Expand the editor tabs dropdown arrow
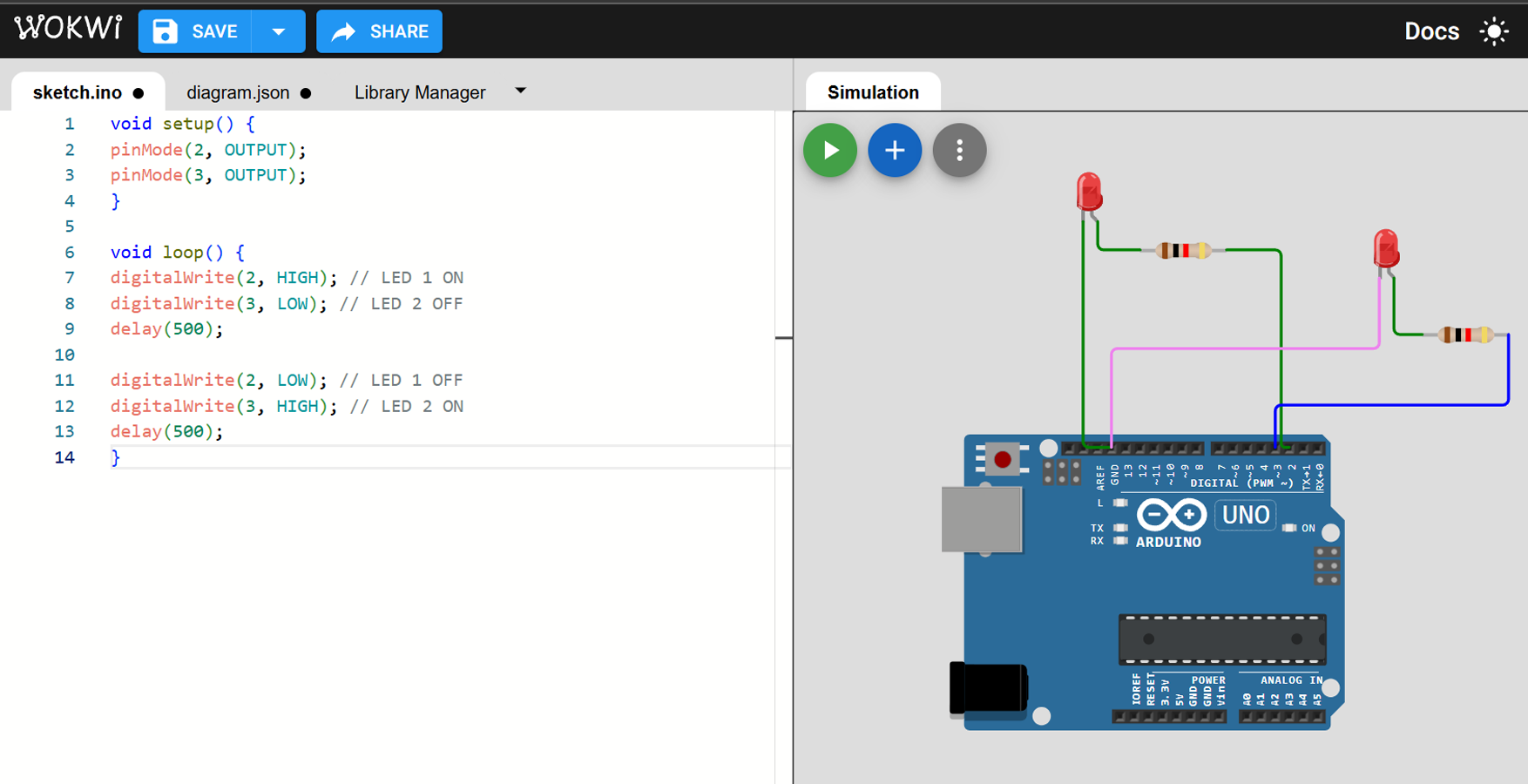 [x=520, y=91]
